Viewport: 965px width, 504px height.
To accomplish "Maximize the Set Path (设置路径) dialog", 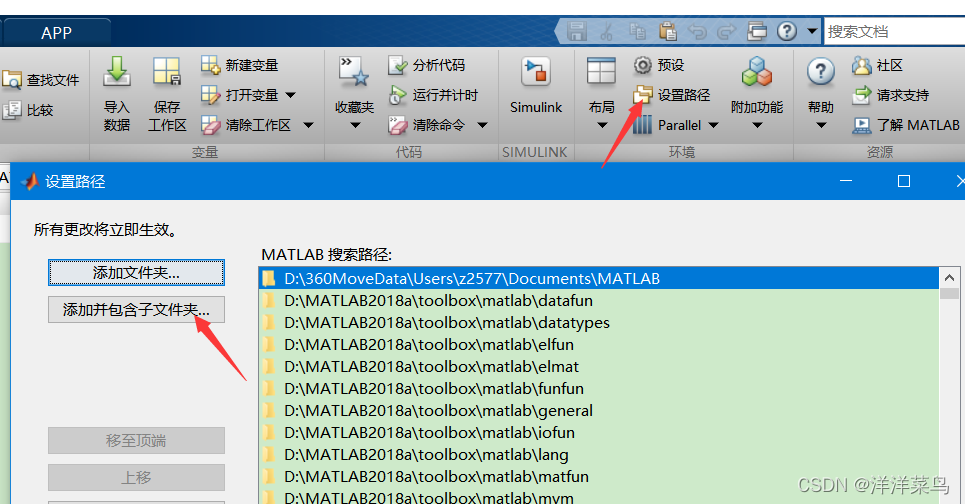I will tap(903, 181).
